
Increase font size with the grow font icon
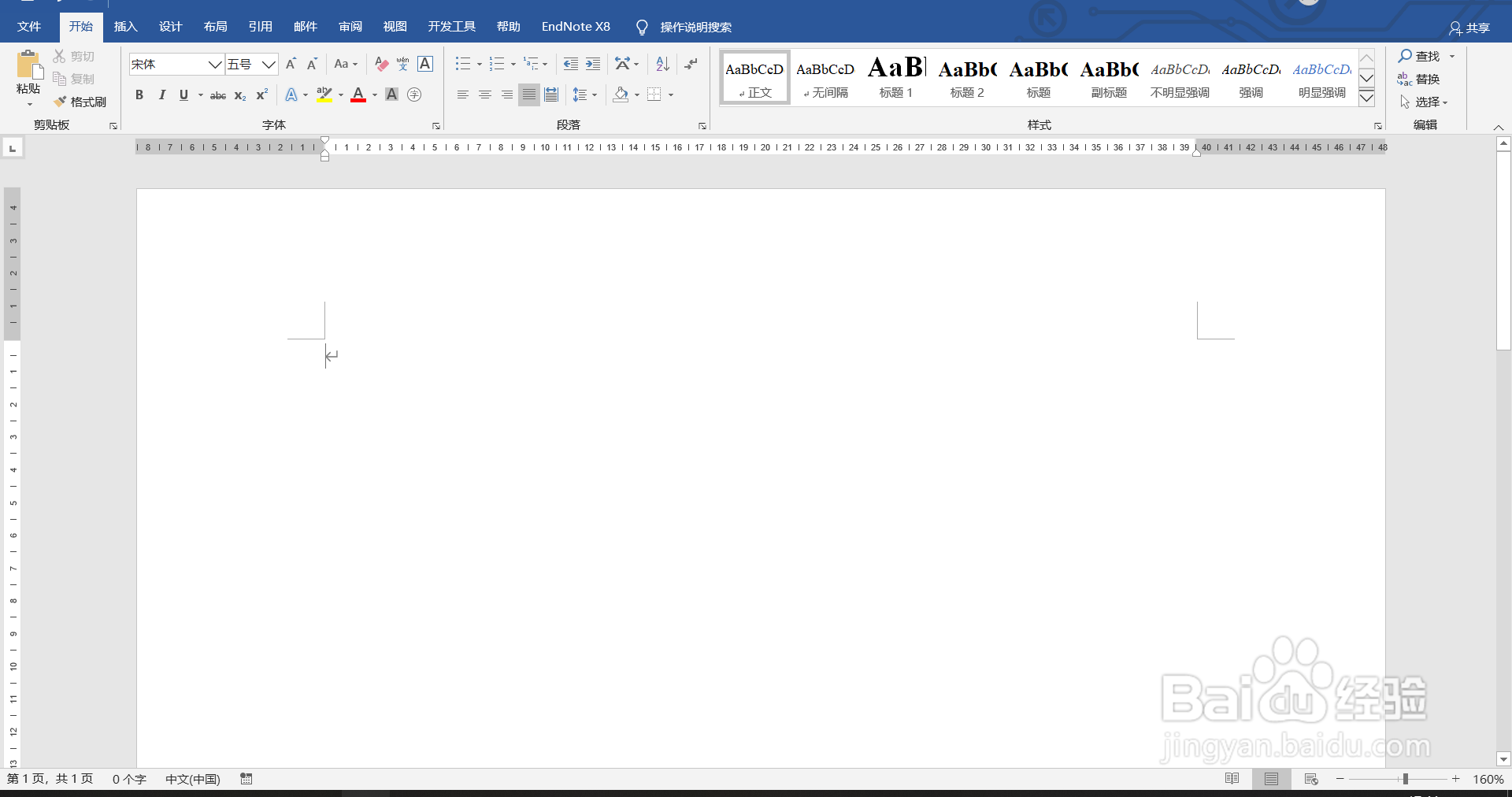(x=291, y=64)
